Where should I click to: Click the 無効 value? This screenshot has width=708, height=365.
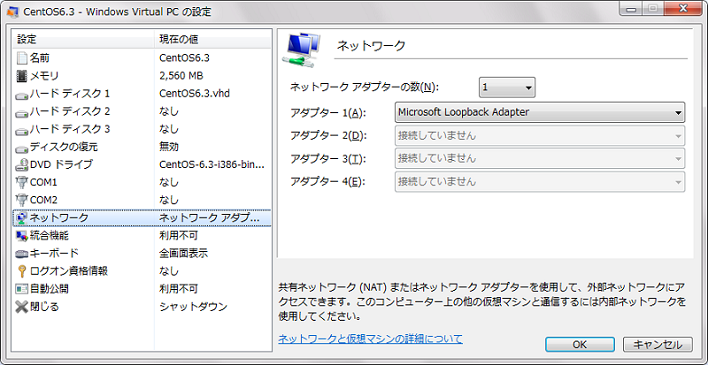click(x=169, y=147)
